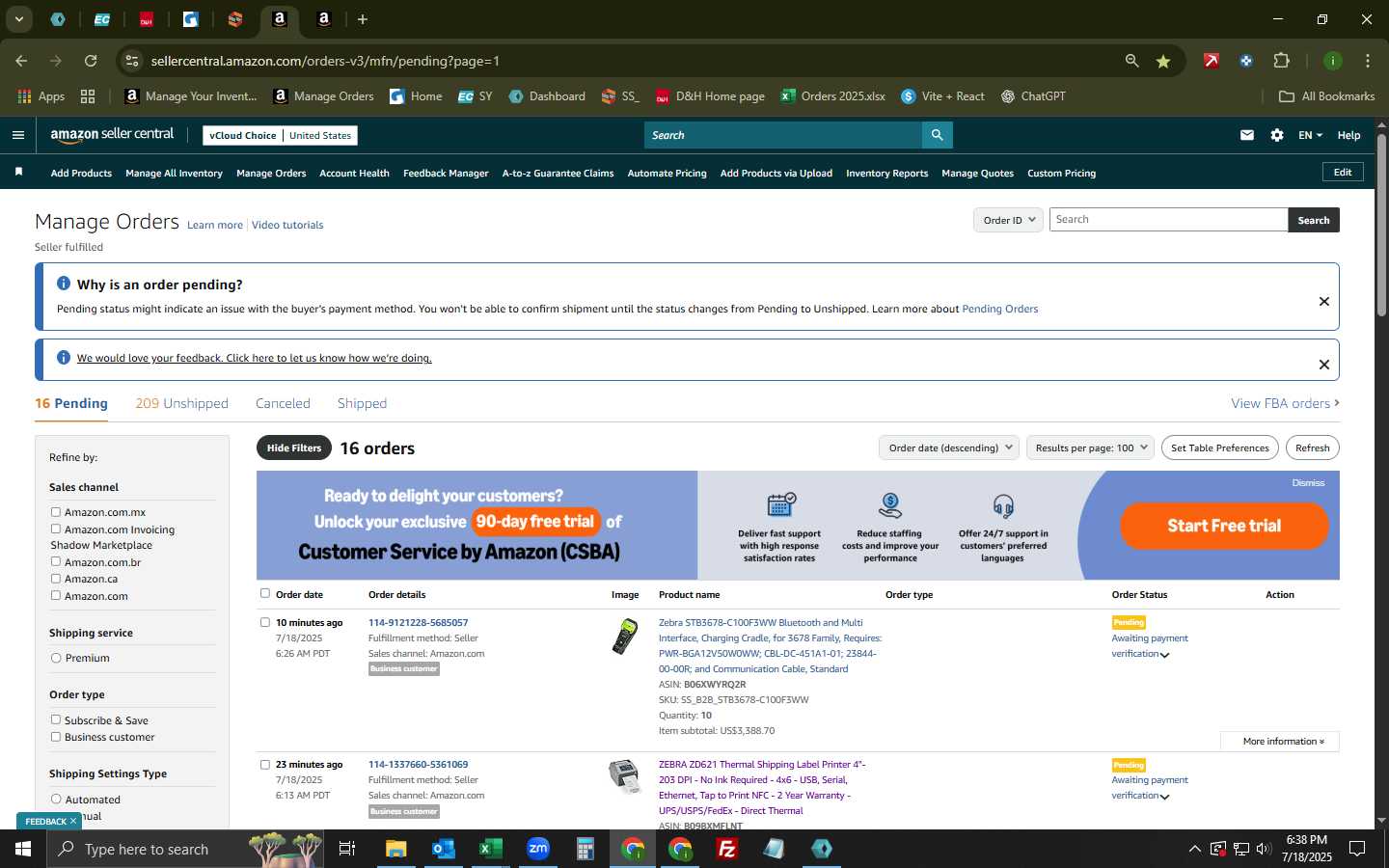Image resolution: width=1389 pixels, height=868 pixels.
Task: Reload the page with browser refresh icon
Action: tap(91, 61)
